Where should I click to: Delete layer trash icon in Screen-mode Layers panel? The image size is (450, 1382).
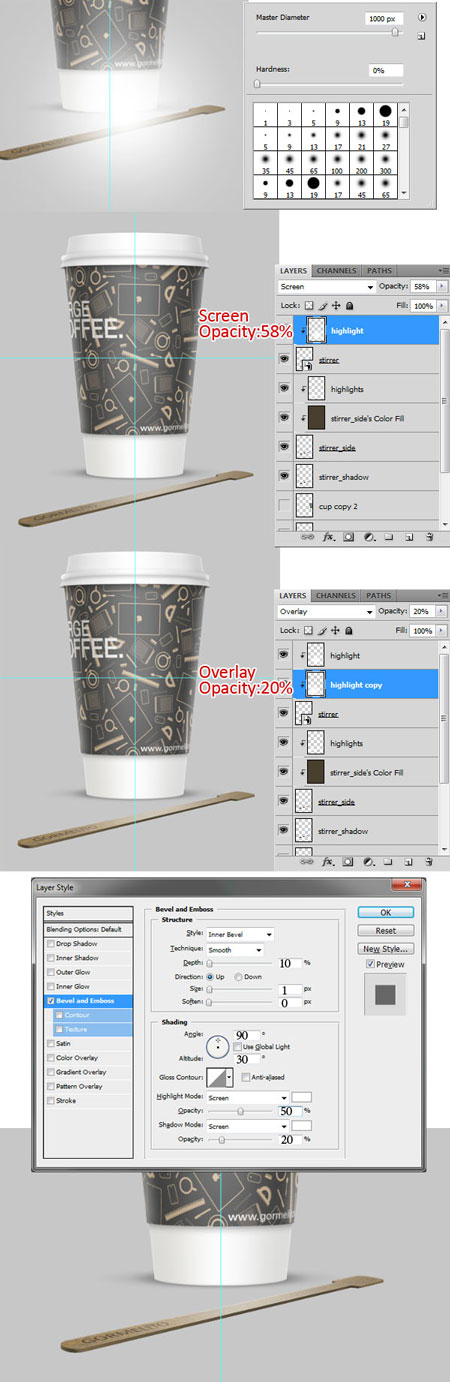click(428, 537)
